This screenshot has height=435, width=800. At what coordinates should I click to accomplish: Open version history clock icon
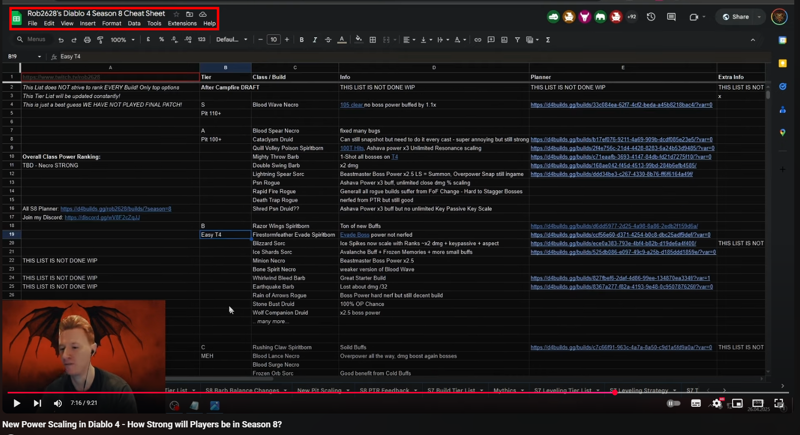coord(651,17)
